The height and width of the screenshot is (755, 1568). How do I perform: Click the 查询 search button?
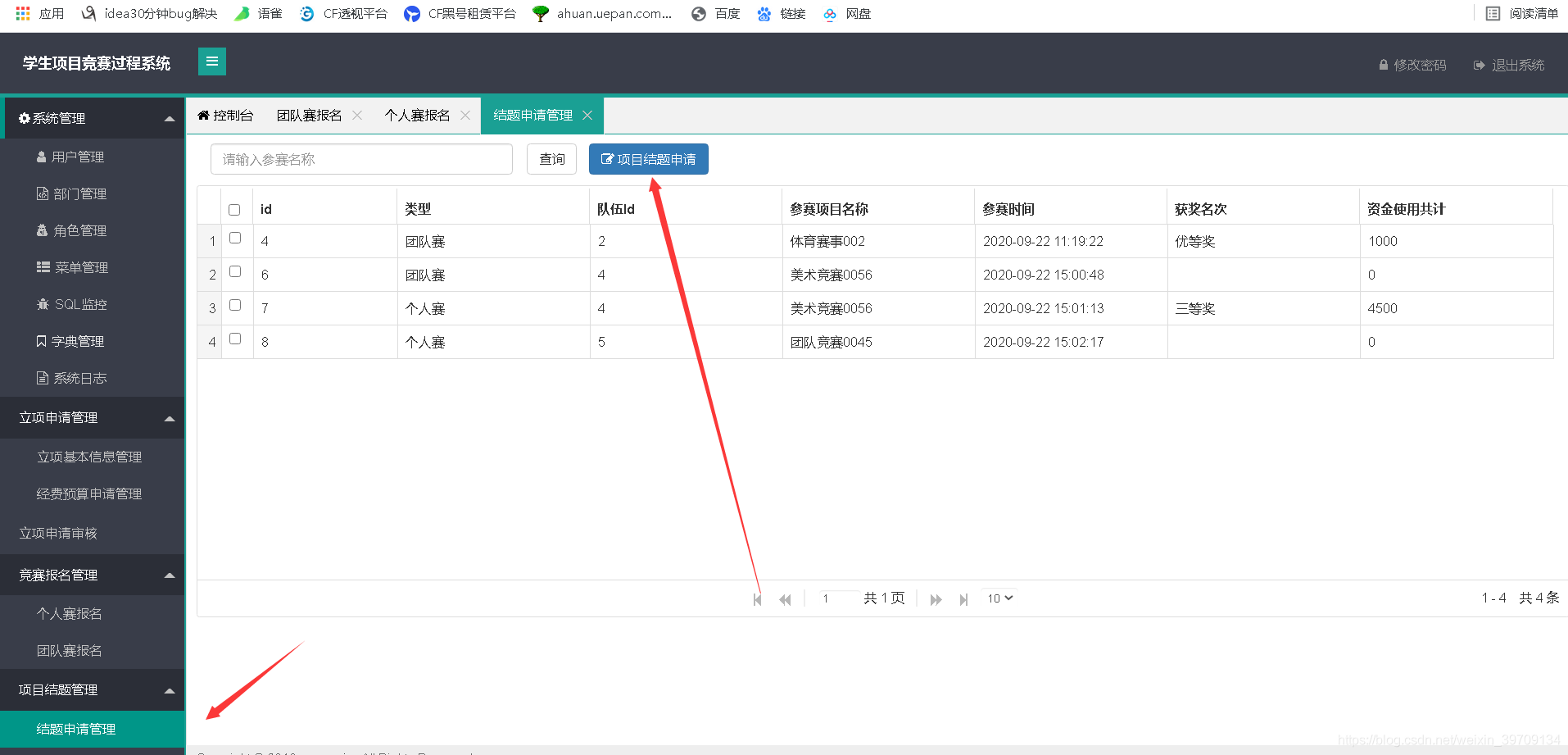[551, 159]
